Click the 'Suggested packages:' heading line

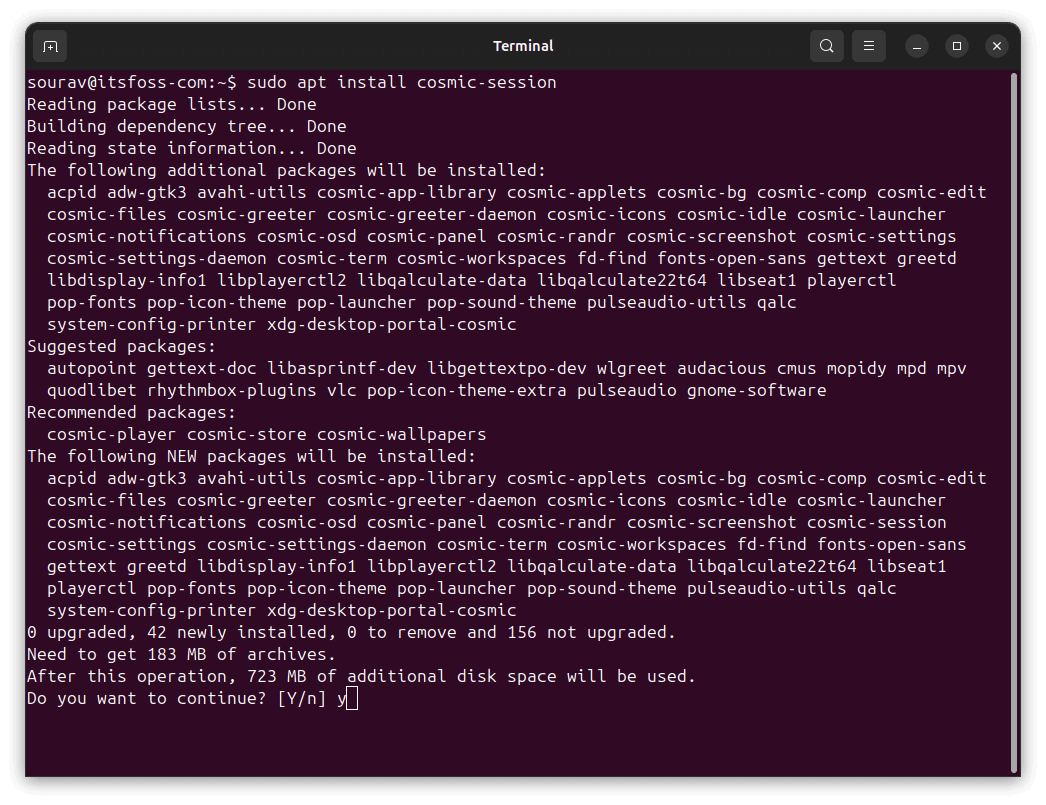pos(121,346)
